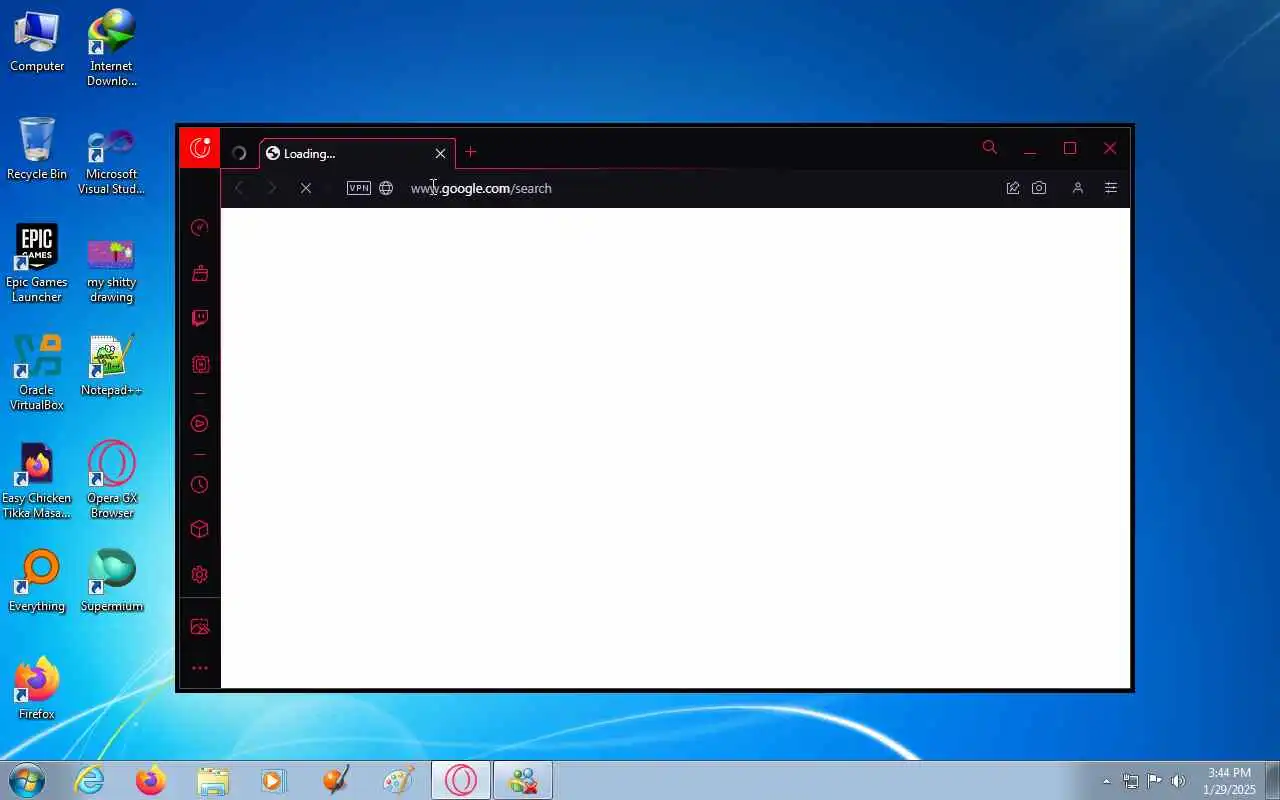
Task: Expand sidebar setup three dots
Action: pos(200,668)
